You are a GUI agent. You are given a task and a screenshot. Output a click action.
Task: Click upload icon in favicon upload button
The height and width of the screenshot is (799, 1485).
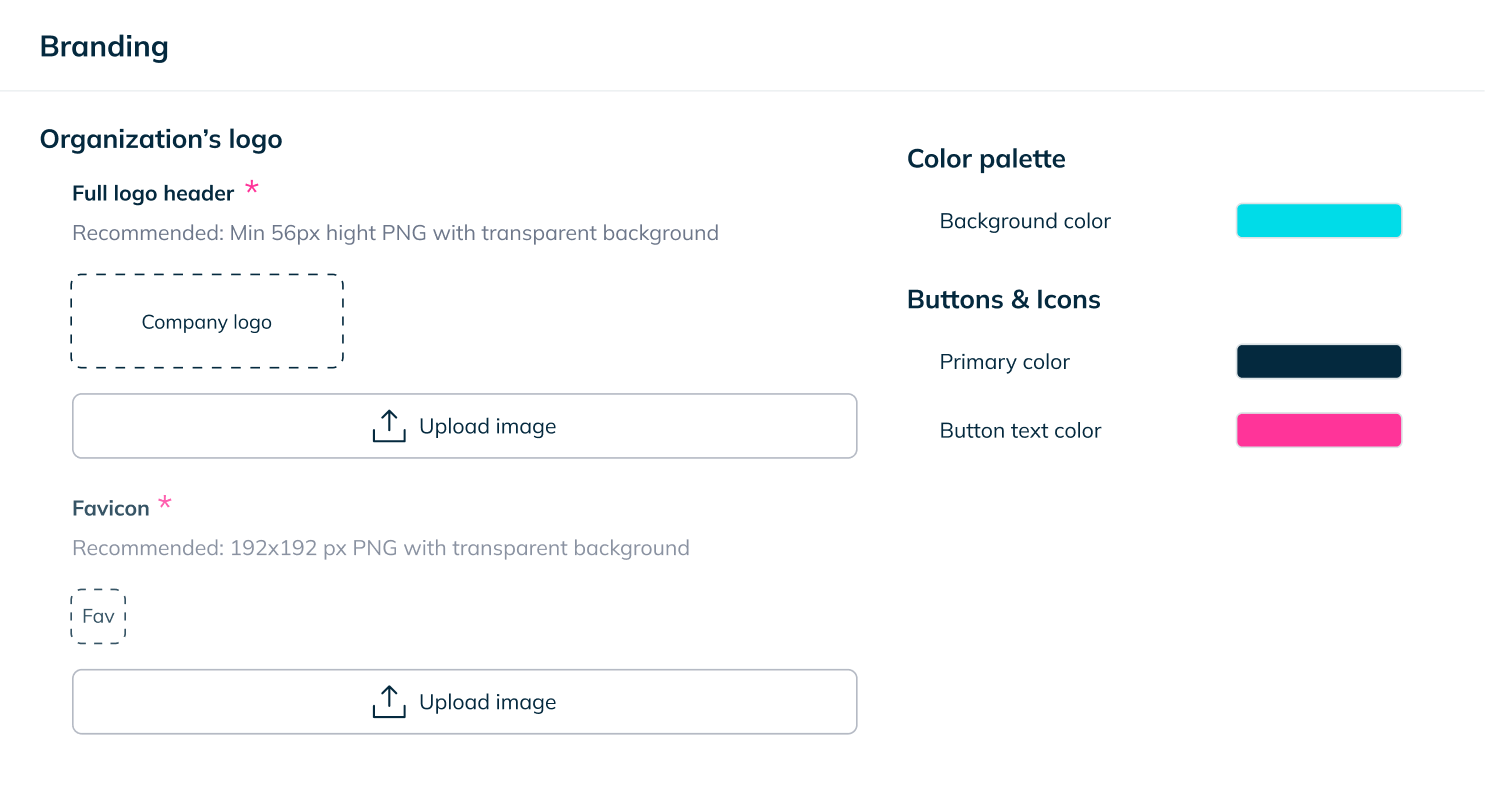[388, 702]
